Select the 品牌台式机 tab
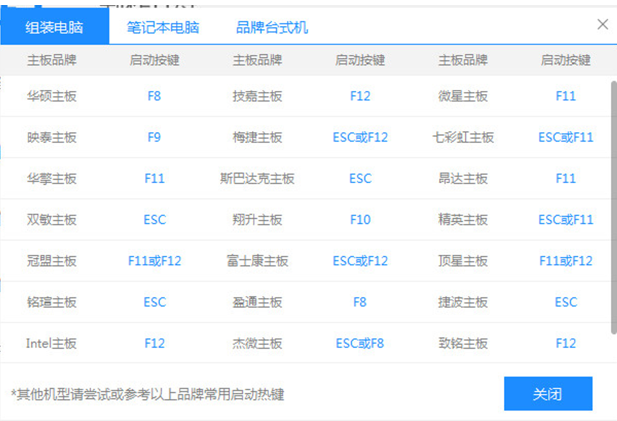The width and height of the screenshot is (617, 421). click(x=272, y=28)
